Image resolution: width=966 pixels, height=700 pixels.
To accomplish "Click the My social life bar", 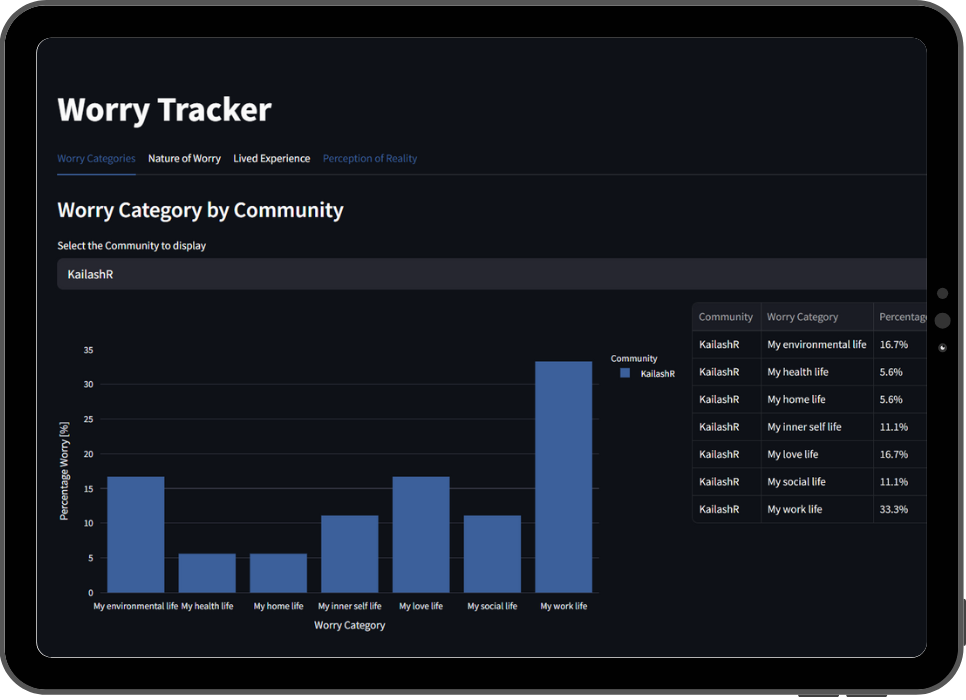I will [492, 554].
